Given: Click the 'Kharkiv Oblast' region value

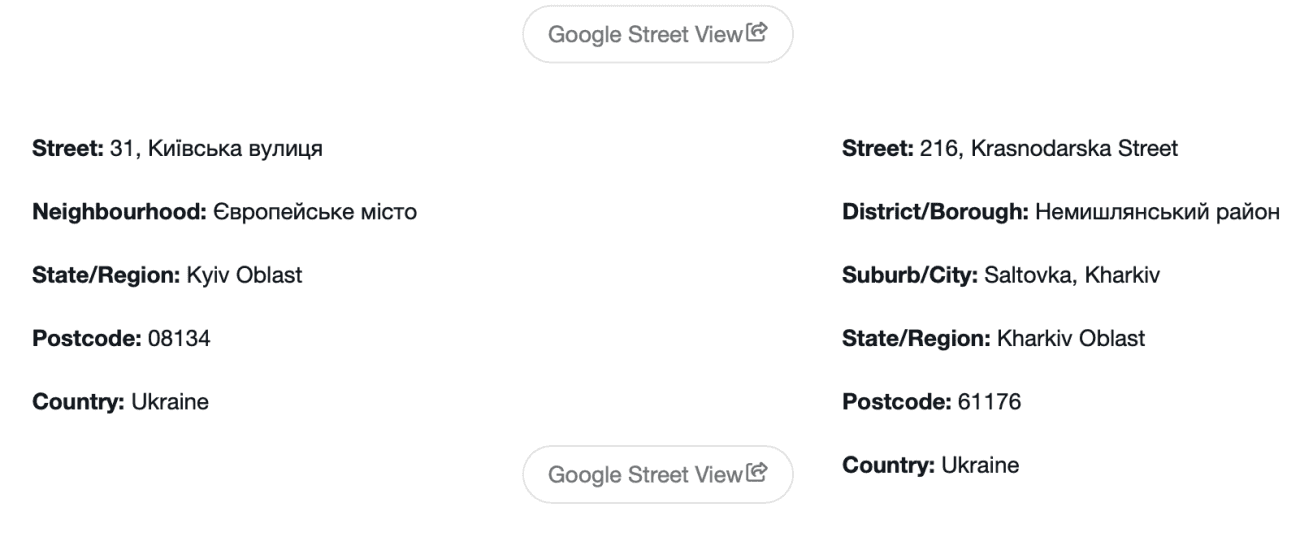Looking at the screenshot, I should pos(1069,339).
